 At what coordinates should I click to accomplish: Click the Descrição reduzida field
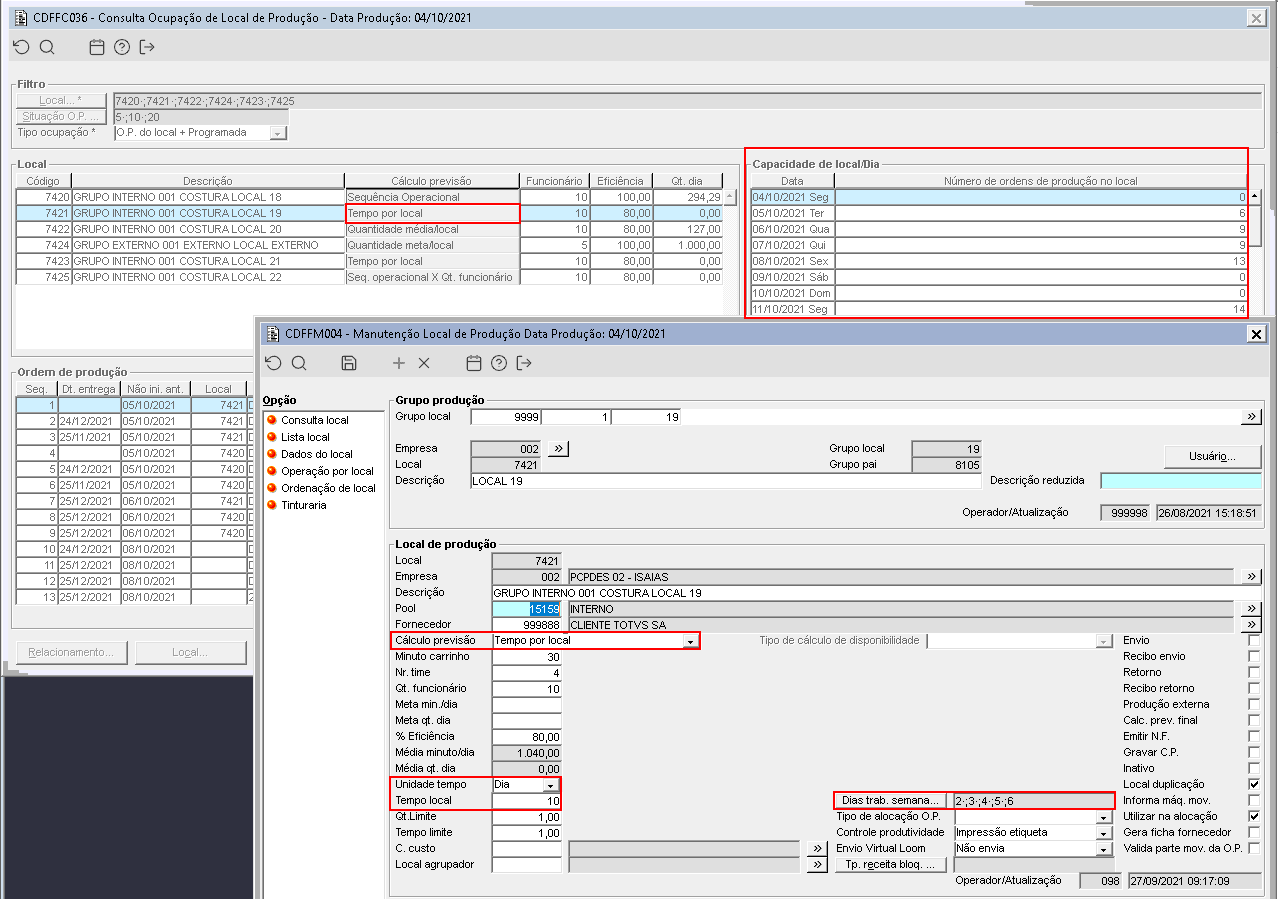pos(1181,481)
